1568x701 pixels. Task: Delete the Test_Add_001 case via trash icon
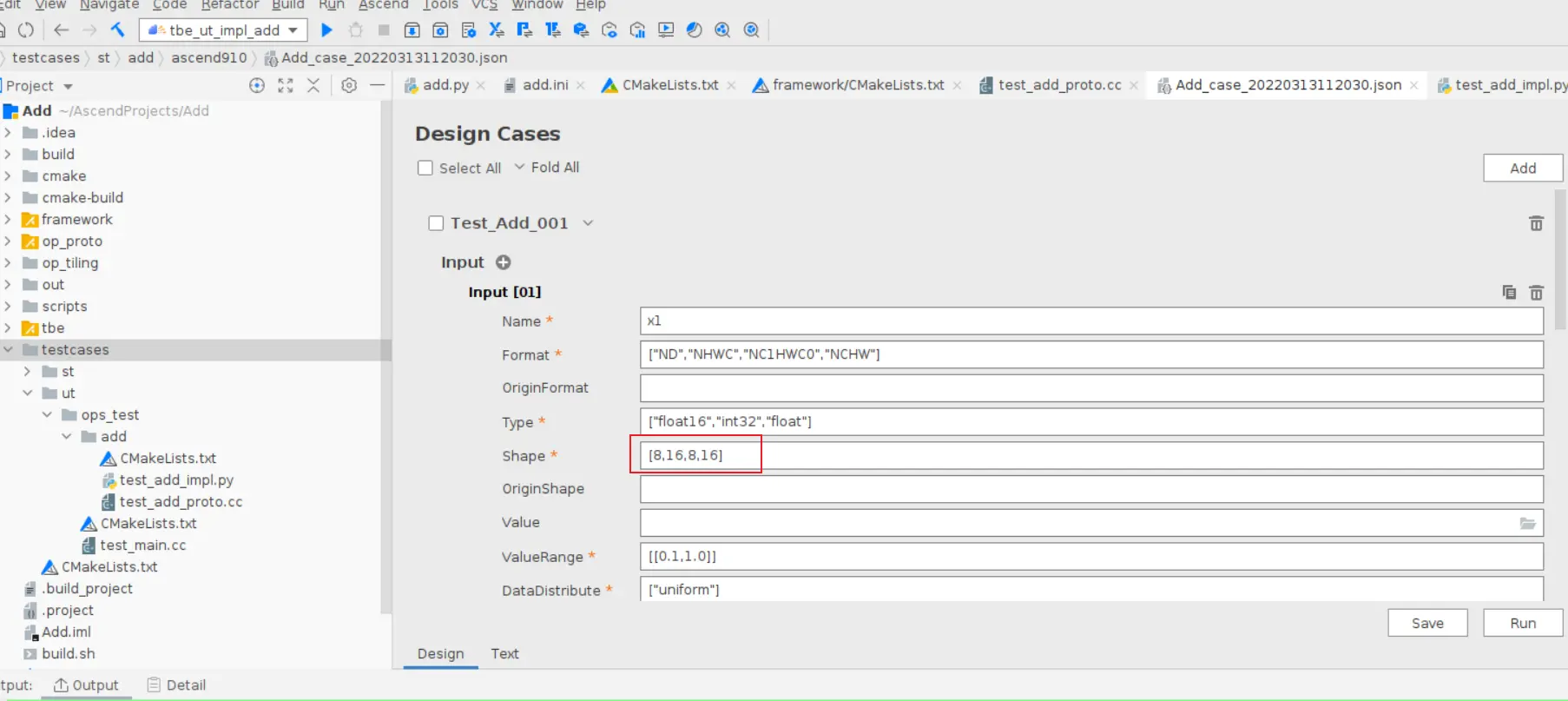1536,223
